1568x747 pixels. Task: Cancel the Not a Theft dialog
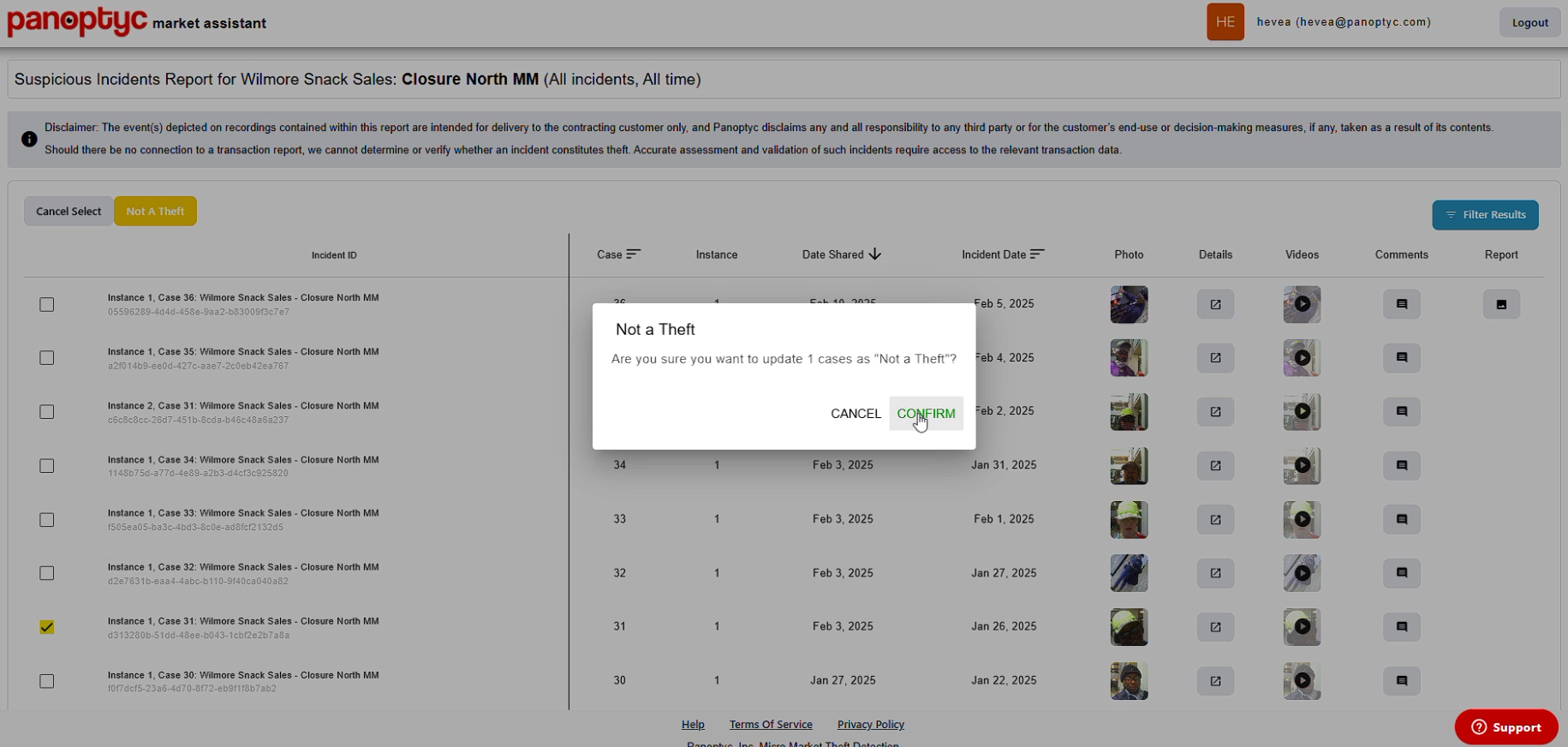point(856,414)
